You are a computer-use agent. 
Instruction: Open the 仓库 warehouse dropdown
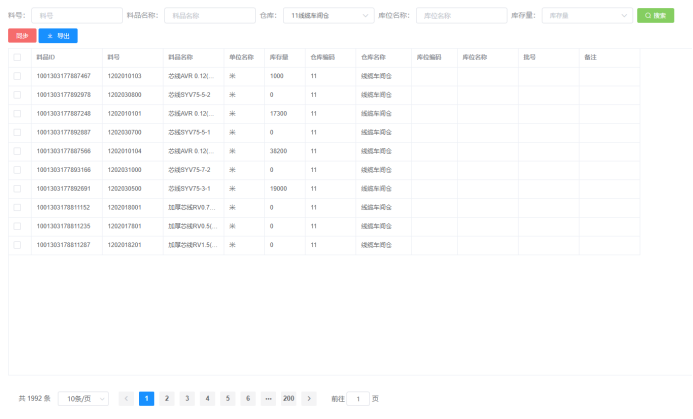(325, 16)
